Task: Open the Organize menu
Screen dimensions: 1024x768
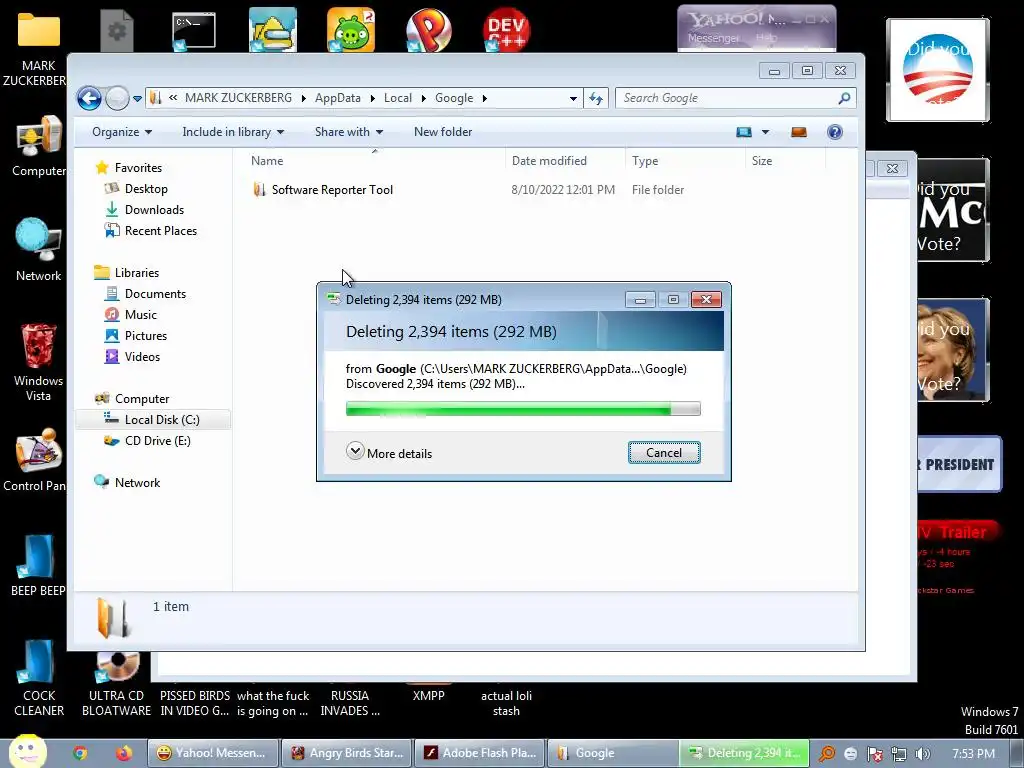Action: (121, 132)
